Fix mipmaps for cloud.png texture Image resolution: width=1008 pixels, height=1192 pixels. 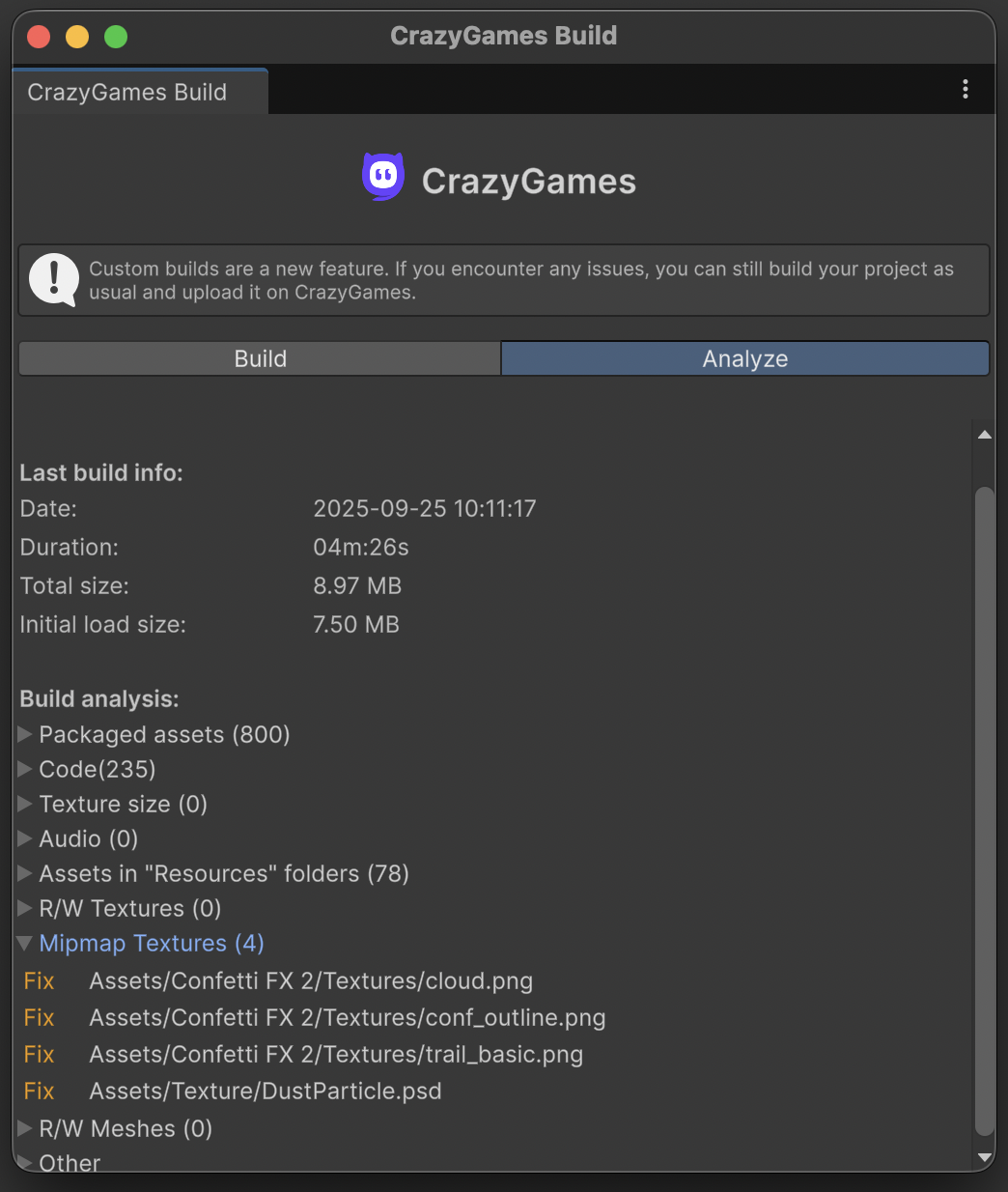(x=39, y=981)
